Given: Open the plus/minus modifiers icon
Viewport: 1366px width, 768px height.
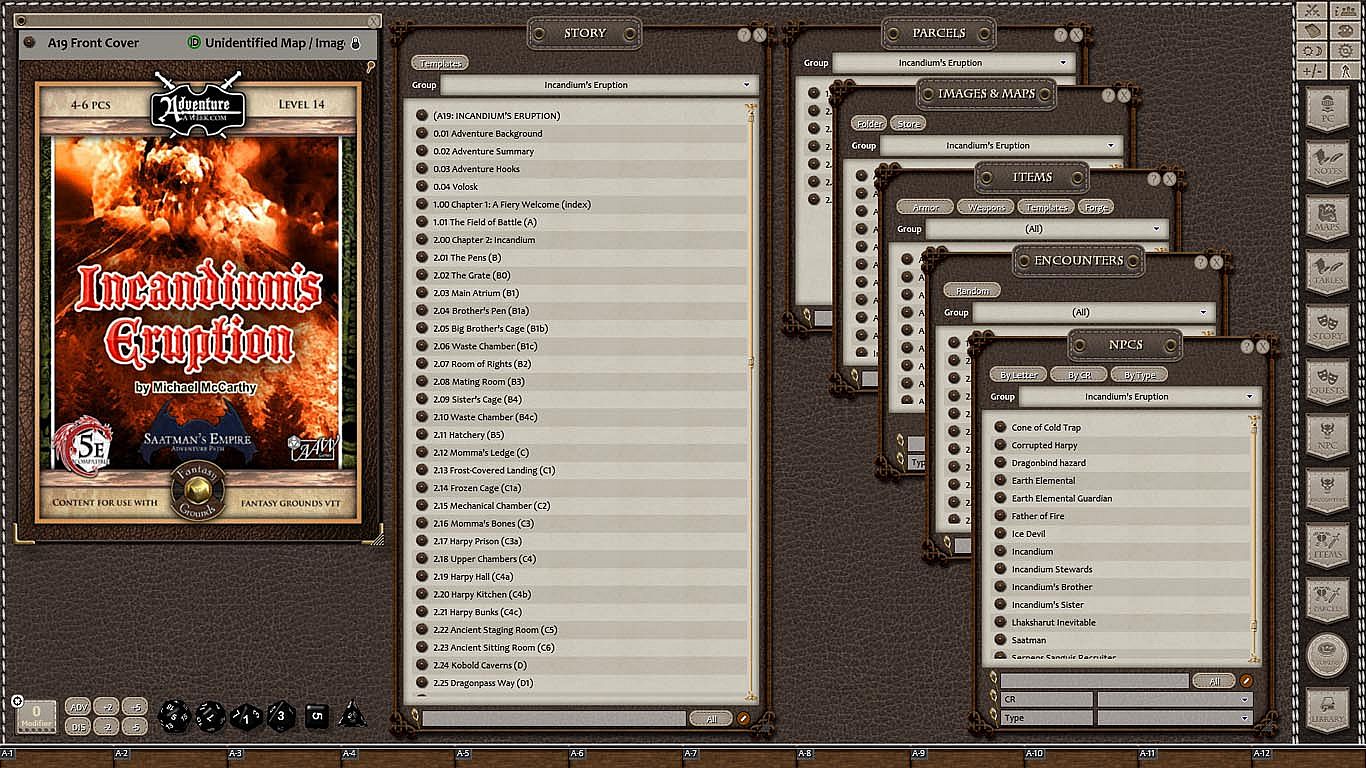Looking at the screenshot, I should 1311,70.
